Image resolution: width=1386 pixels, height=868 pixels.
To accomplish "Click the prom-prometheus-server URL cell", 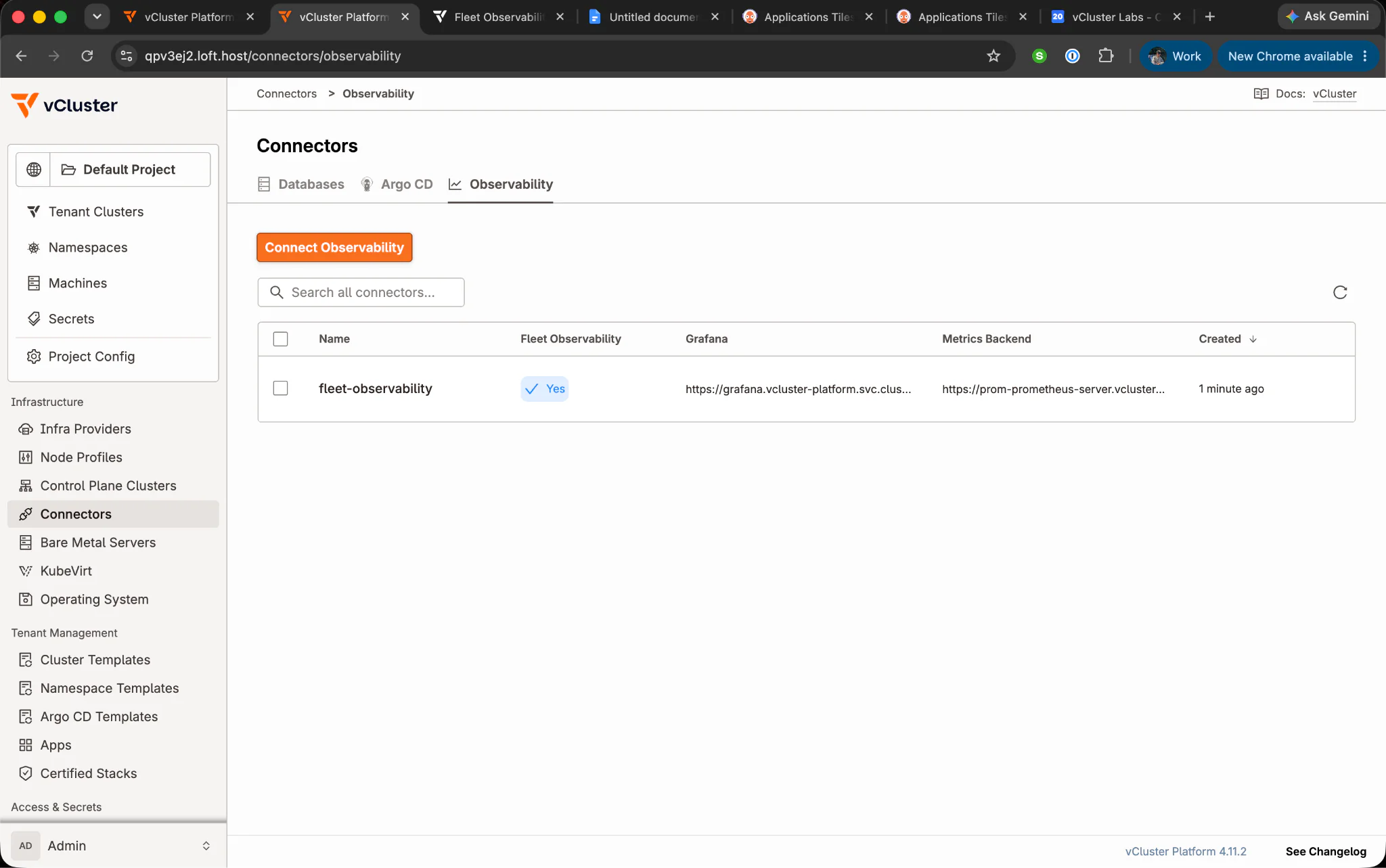I will [1053, 389].
